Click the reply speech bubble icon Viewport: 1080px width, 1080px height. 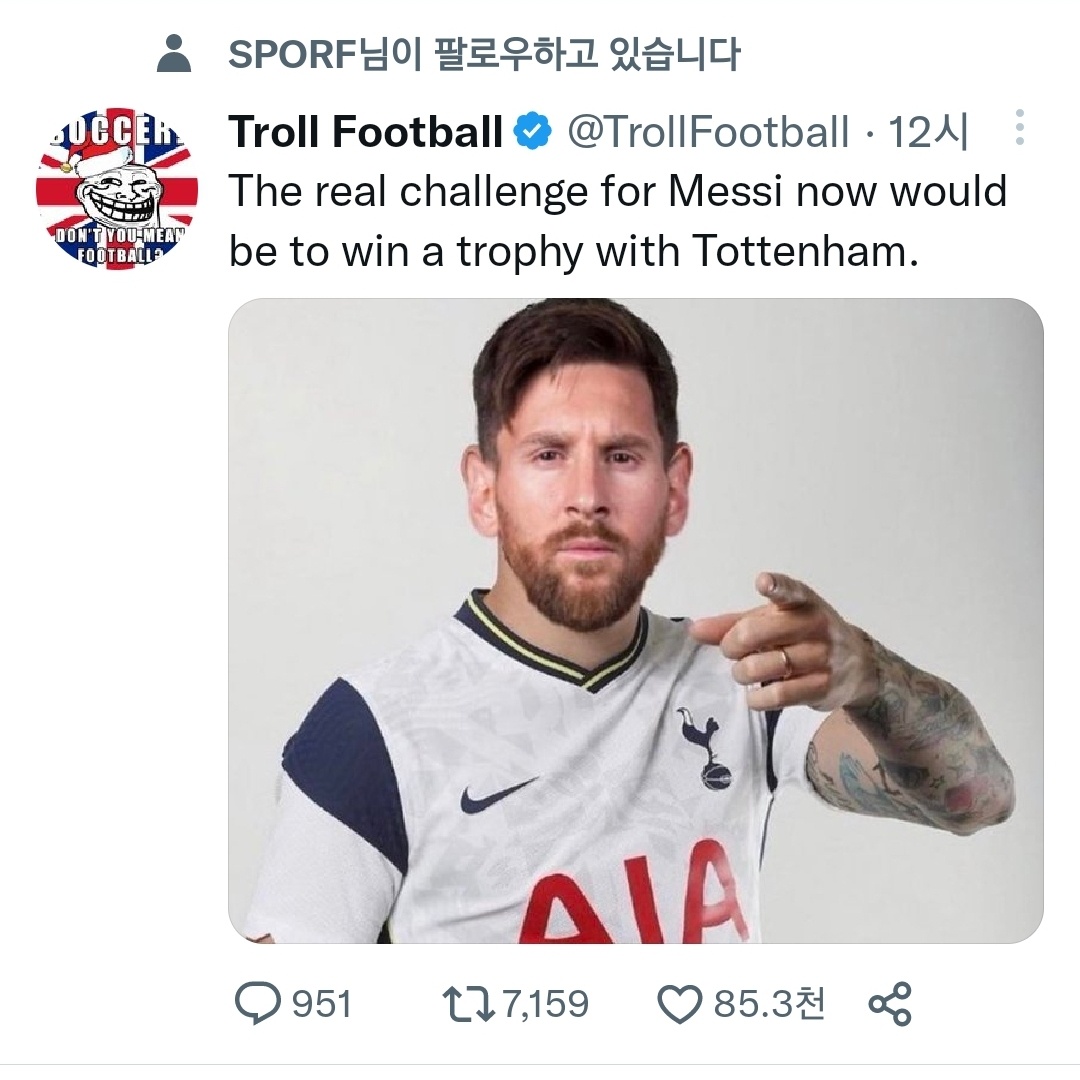(258, 1003)
